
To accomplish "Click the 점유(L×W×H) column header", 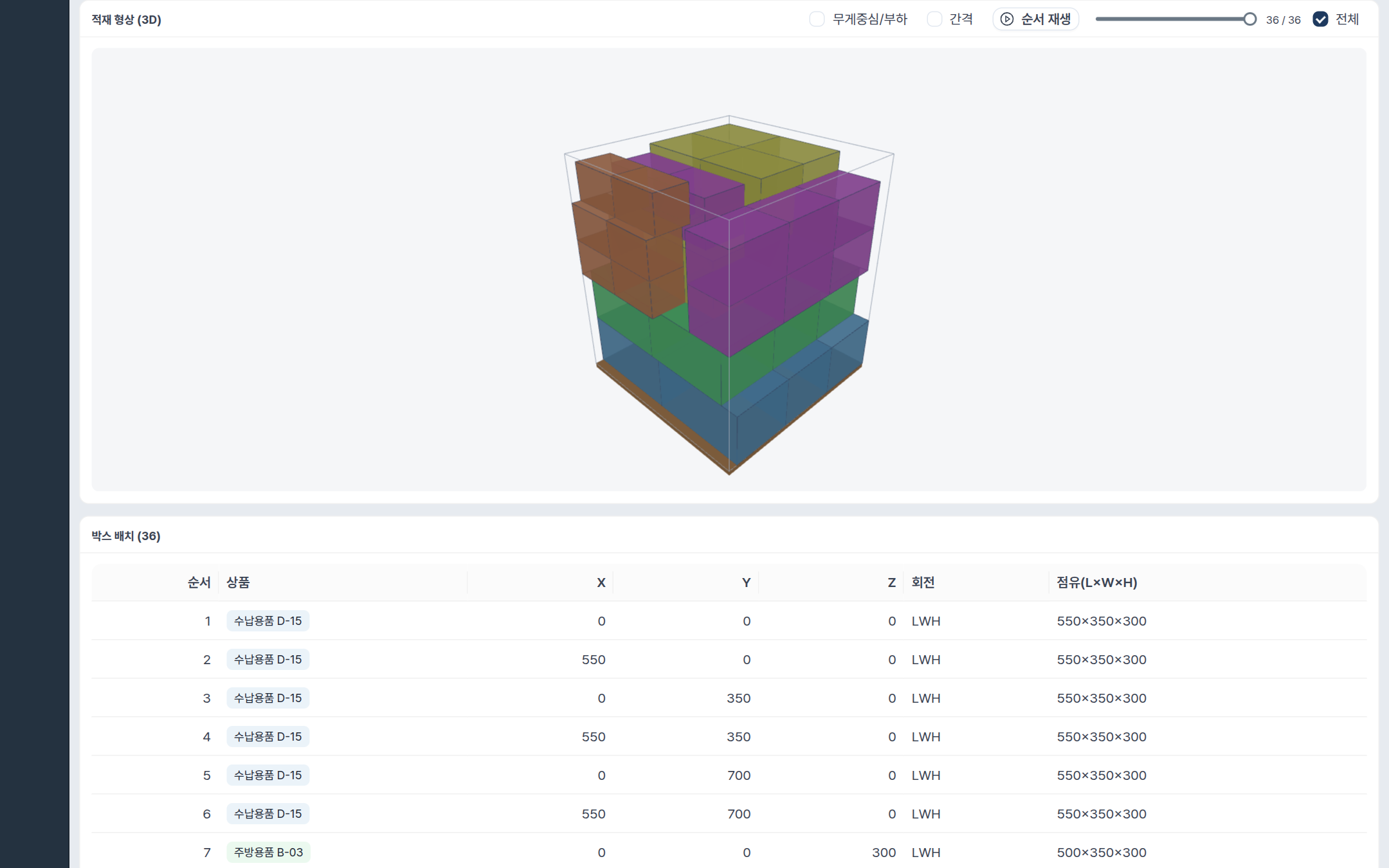I will point(1097,583).
